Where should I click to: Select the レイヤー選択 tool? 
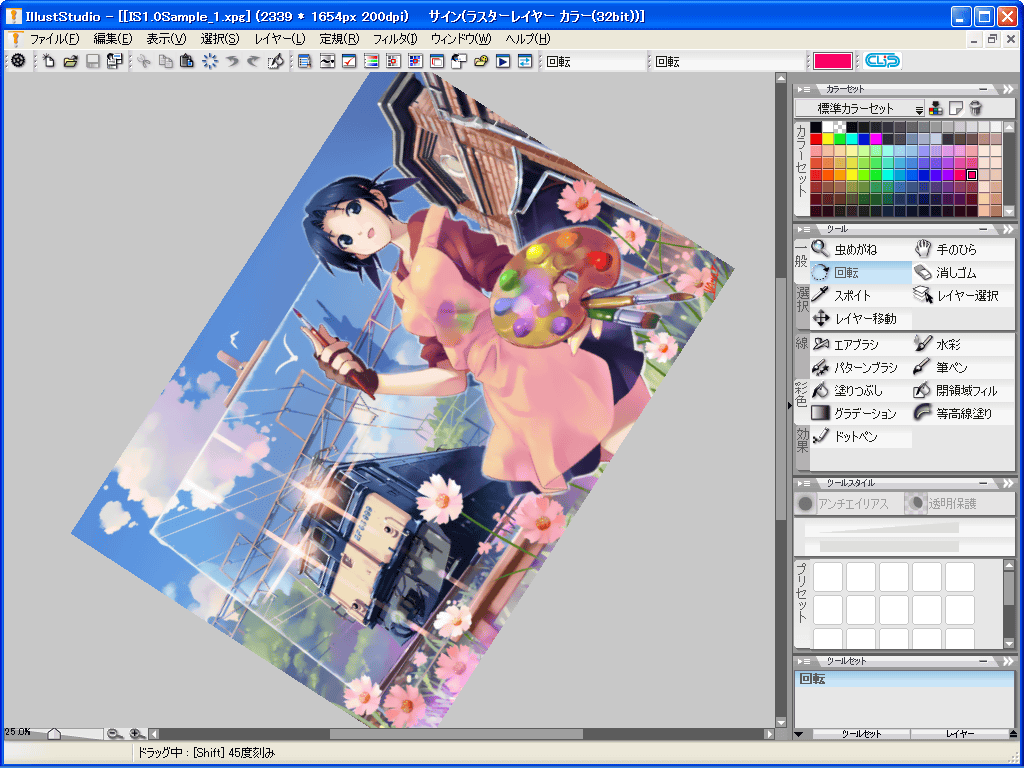point(963,295)
